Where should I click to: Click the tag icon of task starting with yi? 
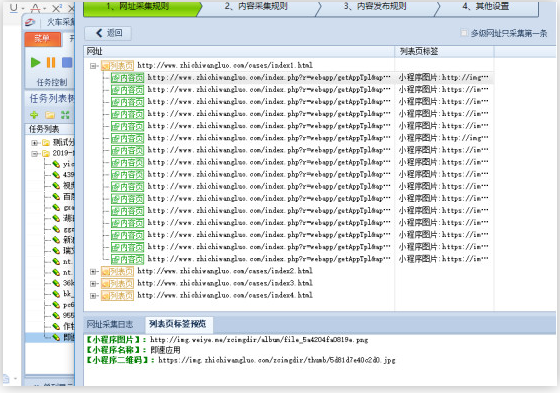56,164
